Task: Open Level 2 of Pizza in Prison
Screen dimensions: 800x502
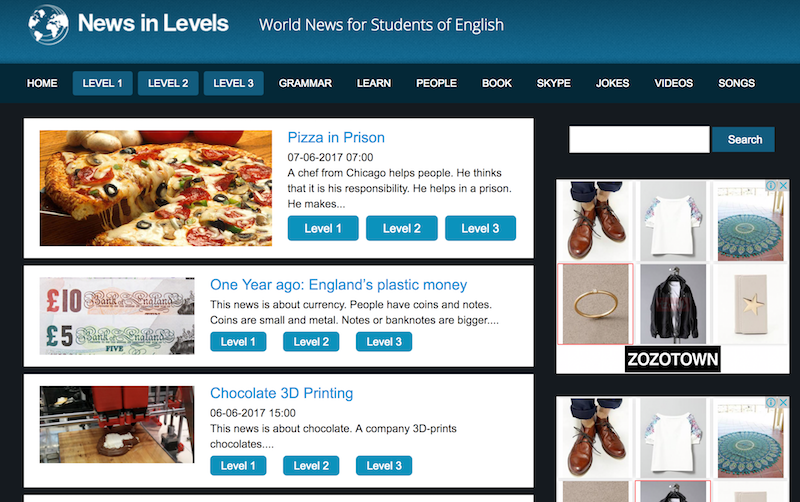Action: point(402,228)
